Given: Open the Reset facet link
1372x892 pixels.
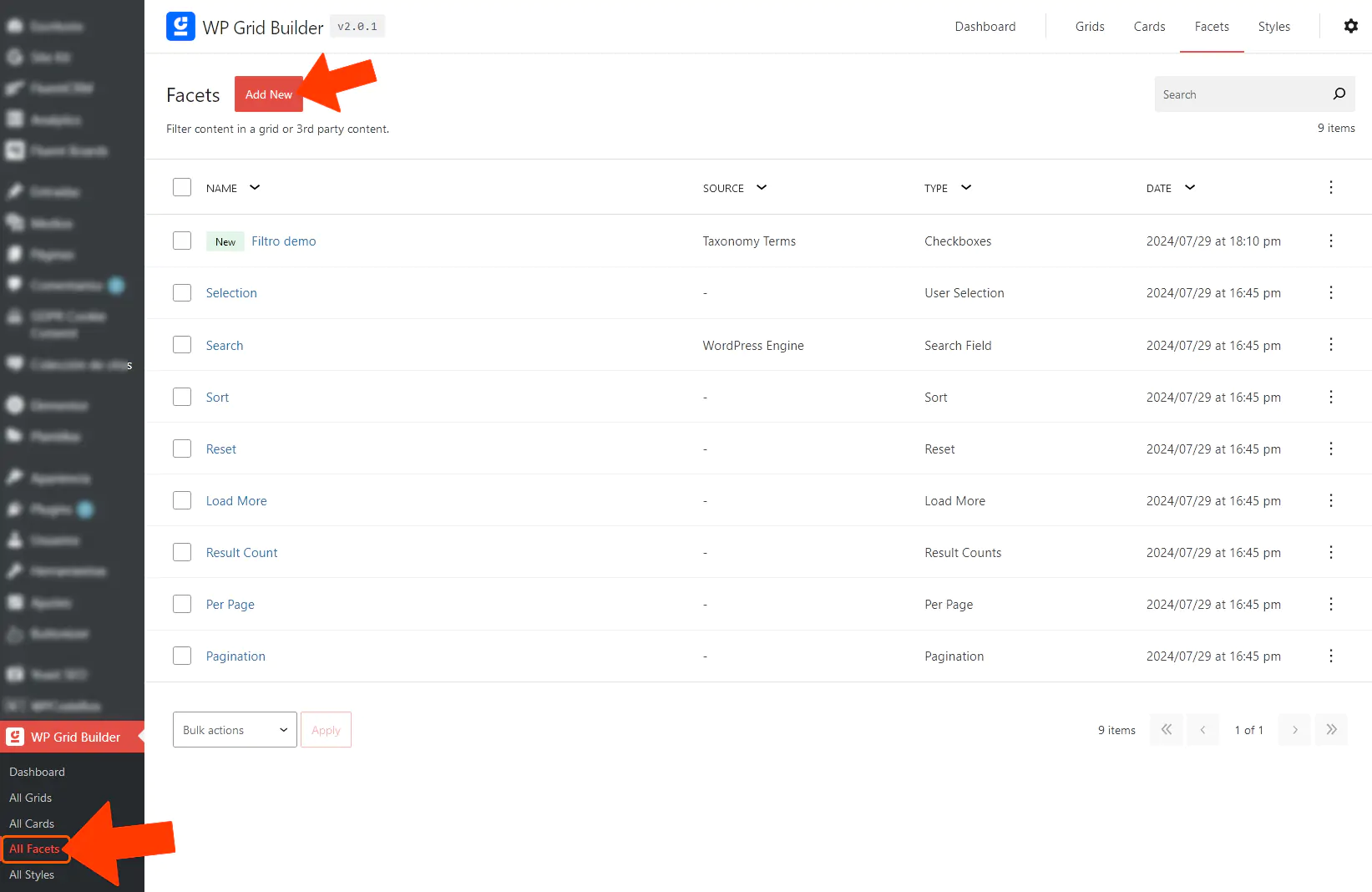Looking at the screenshot, I should [220, 449].
